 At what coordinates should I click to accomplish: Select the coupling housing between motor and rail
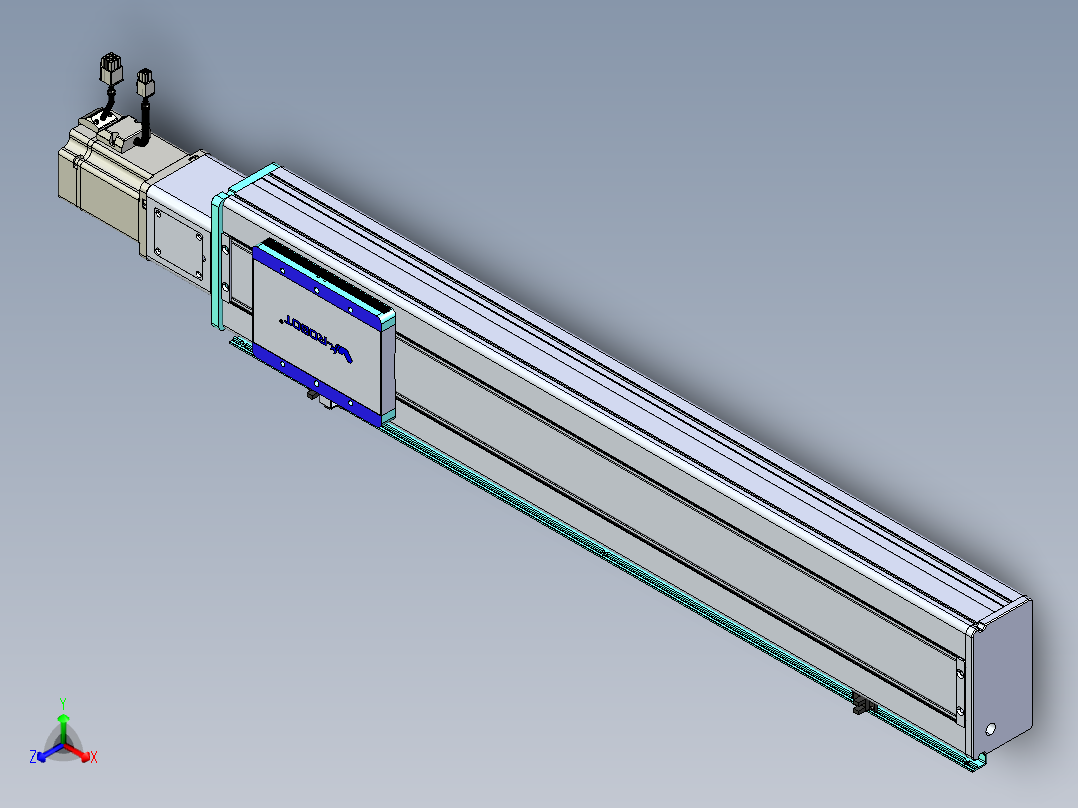pos(180,220)
